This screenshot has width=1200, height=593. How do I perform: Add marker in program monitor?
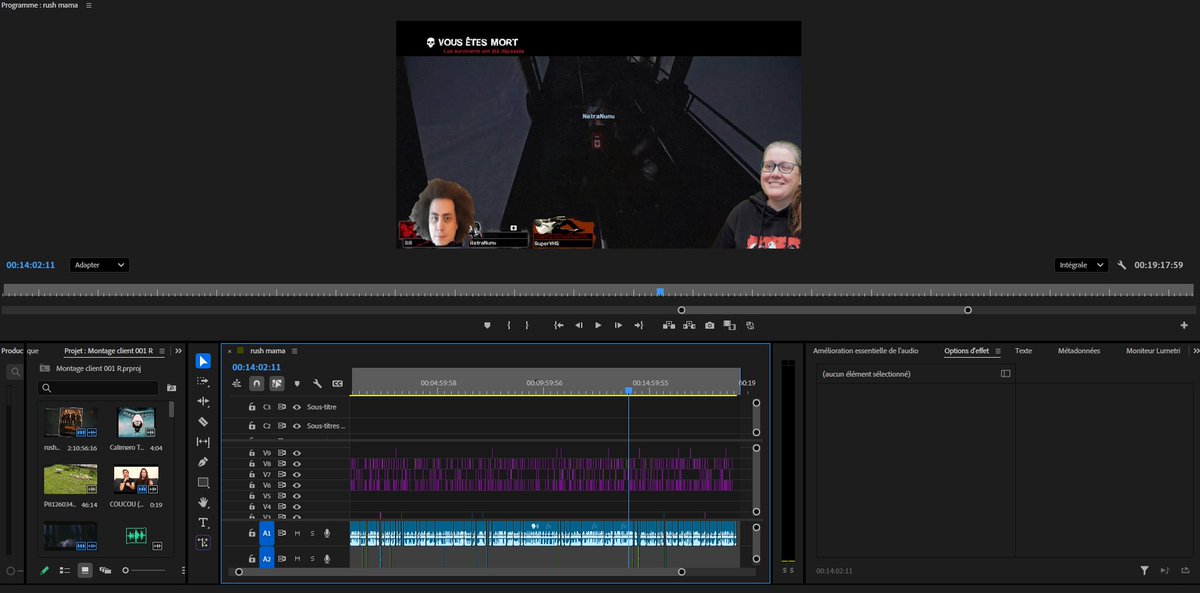487,325
